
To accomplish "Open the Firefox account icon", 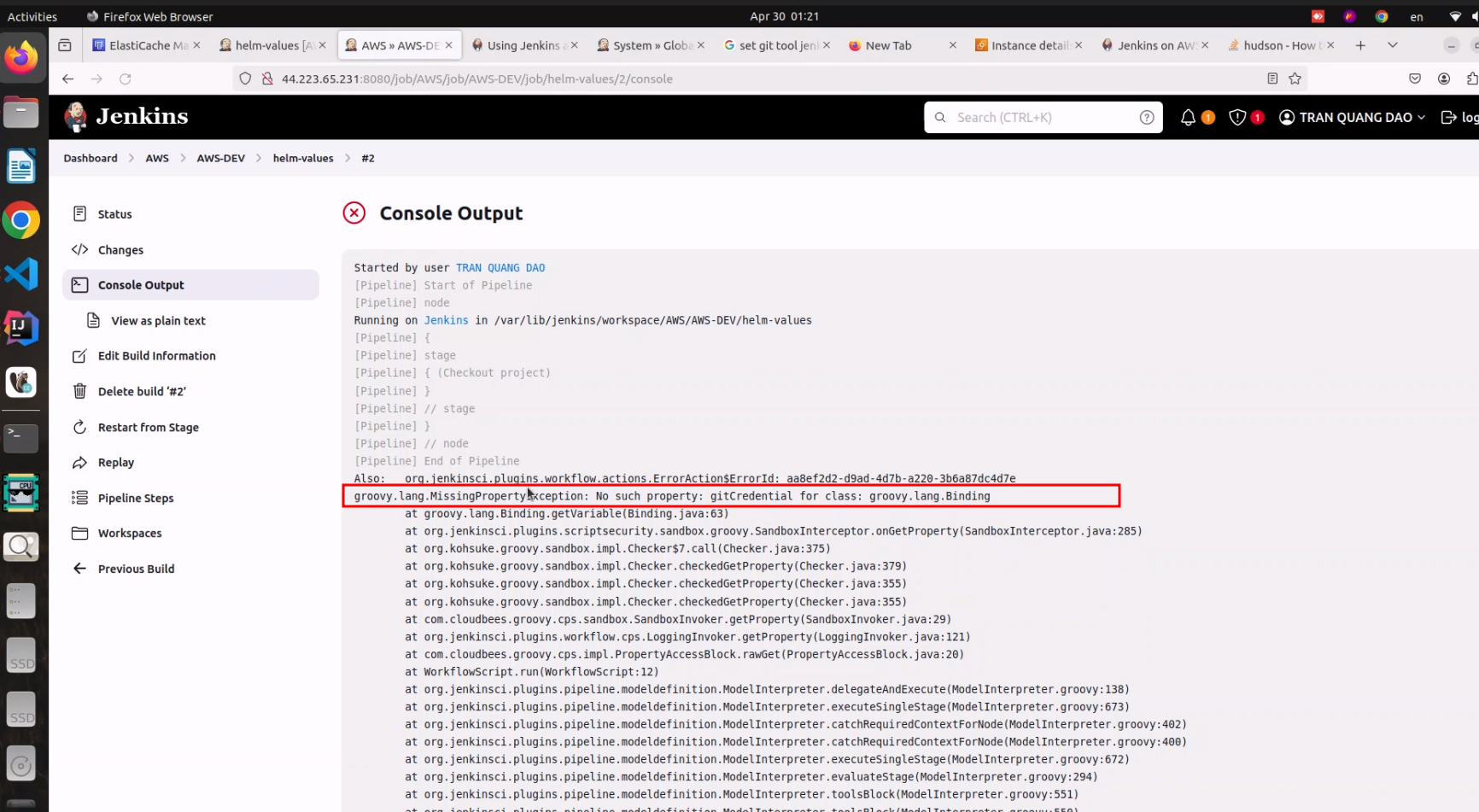I will coord(1444,79).
